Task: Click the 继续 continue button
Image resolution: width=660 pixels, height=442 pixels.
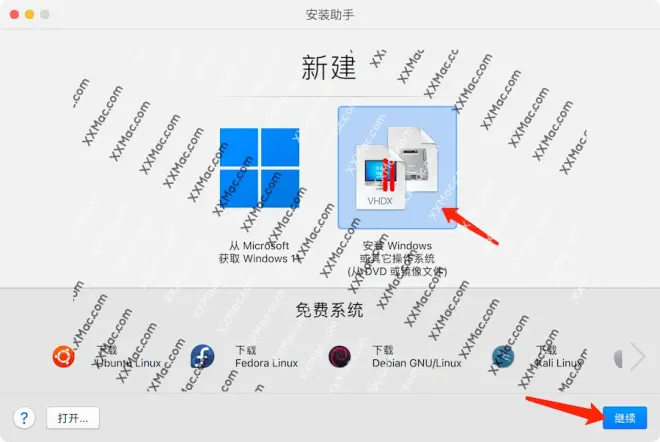Action: [625, 418]
